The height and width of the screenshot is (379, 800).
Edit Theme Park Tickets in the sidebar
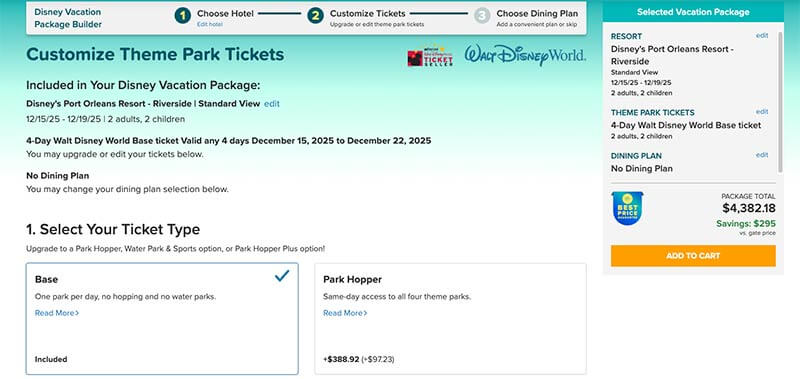pyautogui.click(x=762, y=112)
